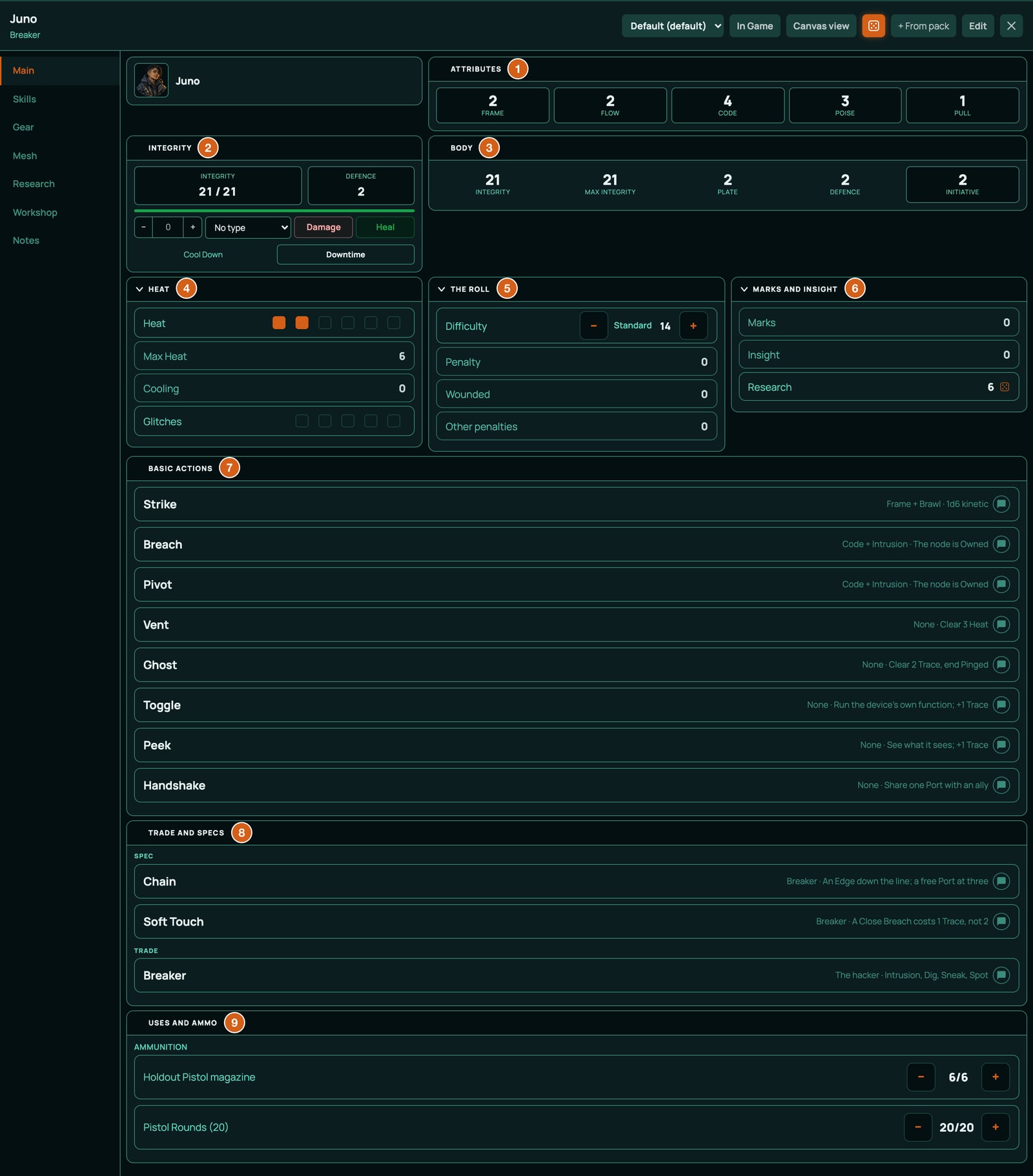1033x1176 pixels.
Task: Open the Default (default) layout dropdown
Action: tap(672, 26)
